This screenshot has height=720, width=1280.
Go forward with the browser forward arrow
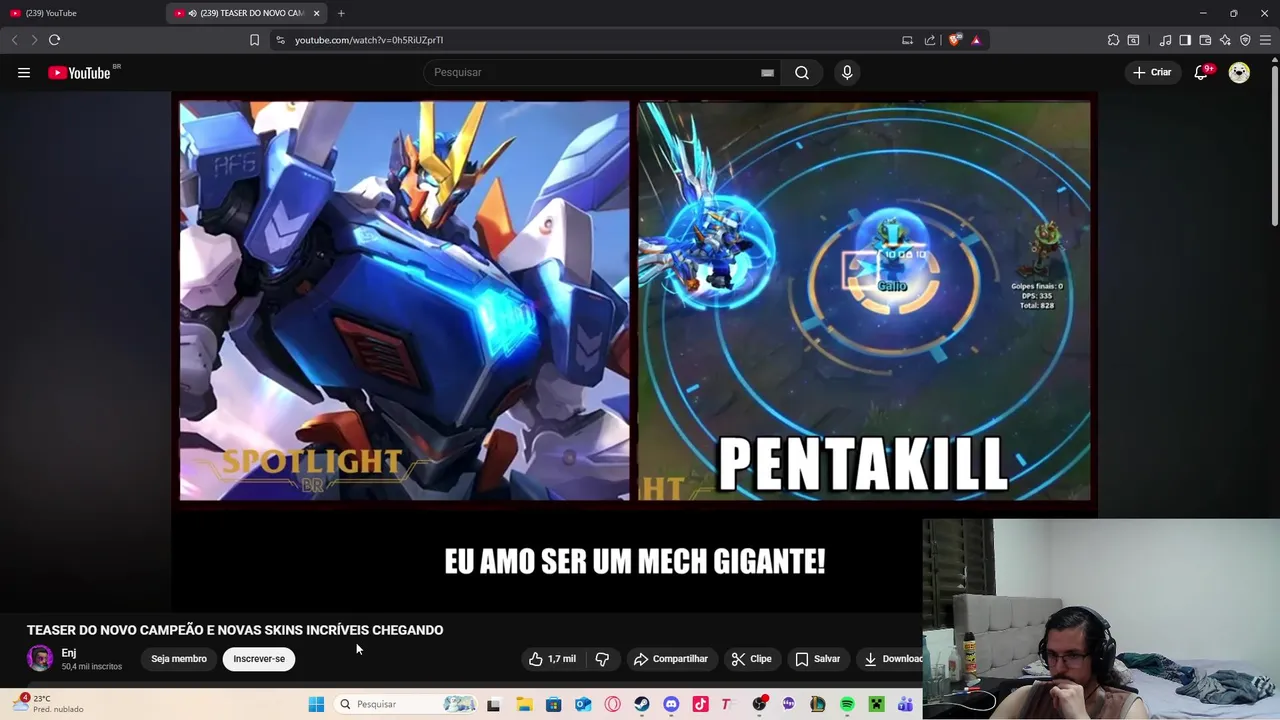34,40
